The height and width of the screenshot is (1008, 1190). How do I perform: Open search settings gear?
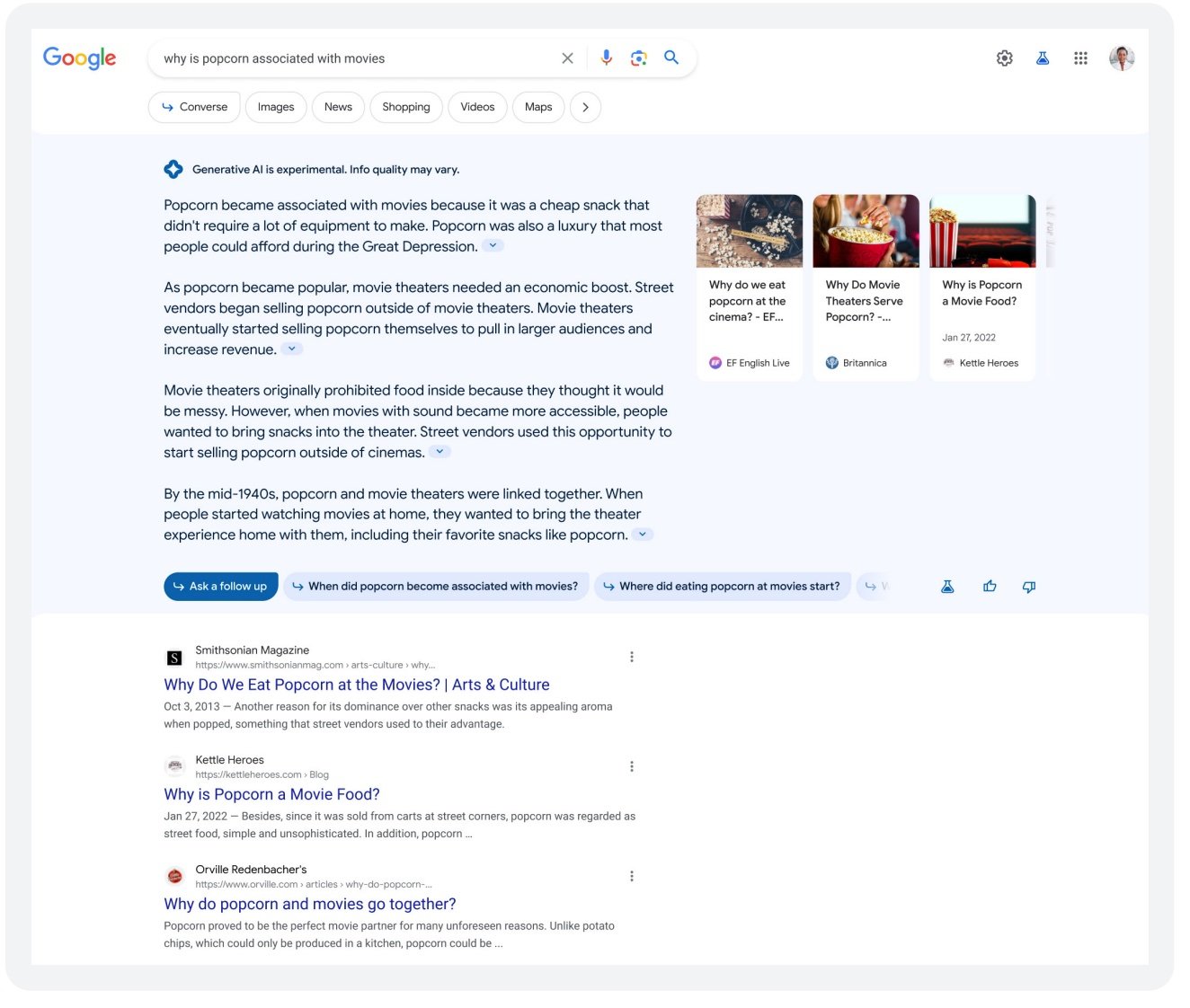(x=1004, y=57)
